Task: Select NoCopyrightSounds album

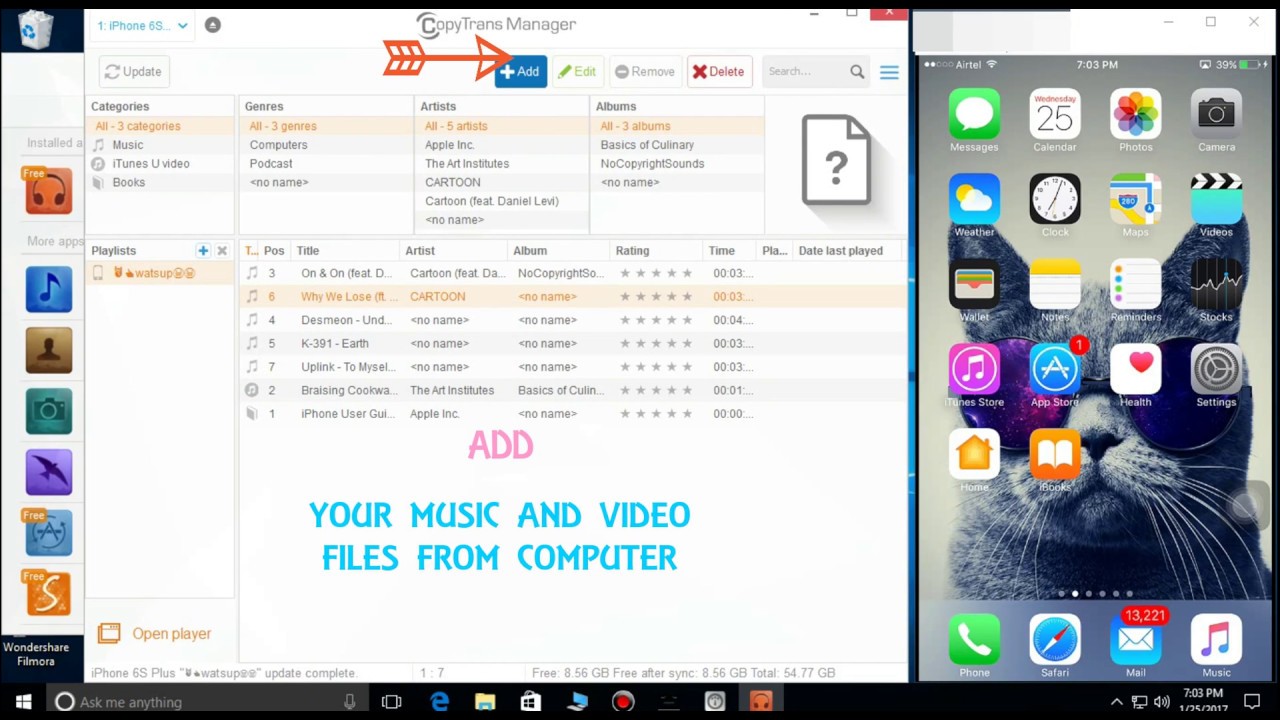Action: [652, 164]
